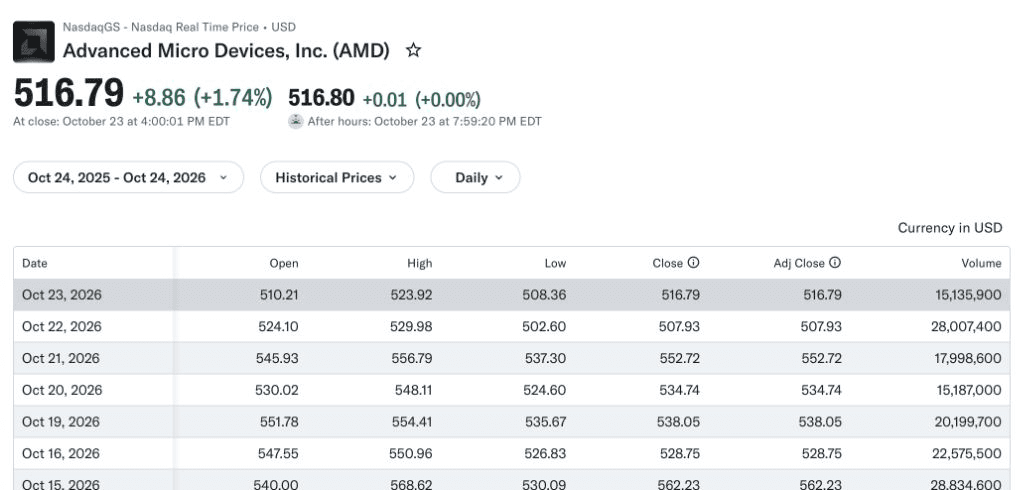Click the Close column header text
1020x490 pixels.
click(667, 264)
